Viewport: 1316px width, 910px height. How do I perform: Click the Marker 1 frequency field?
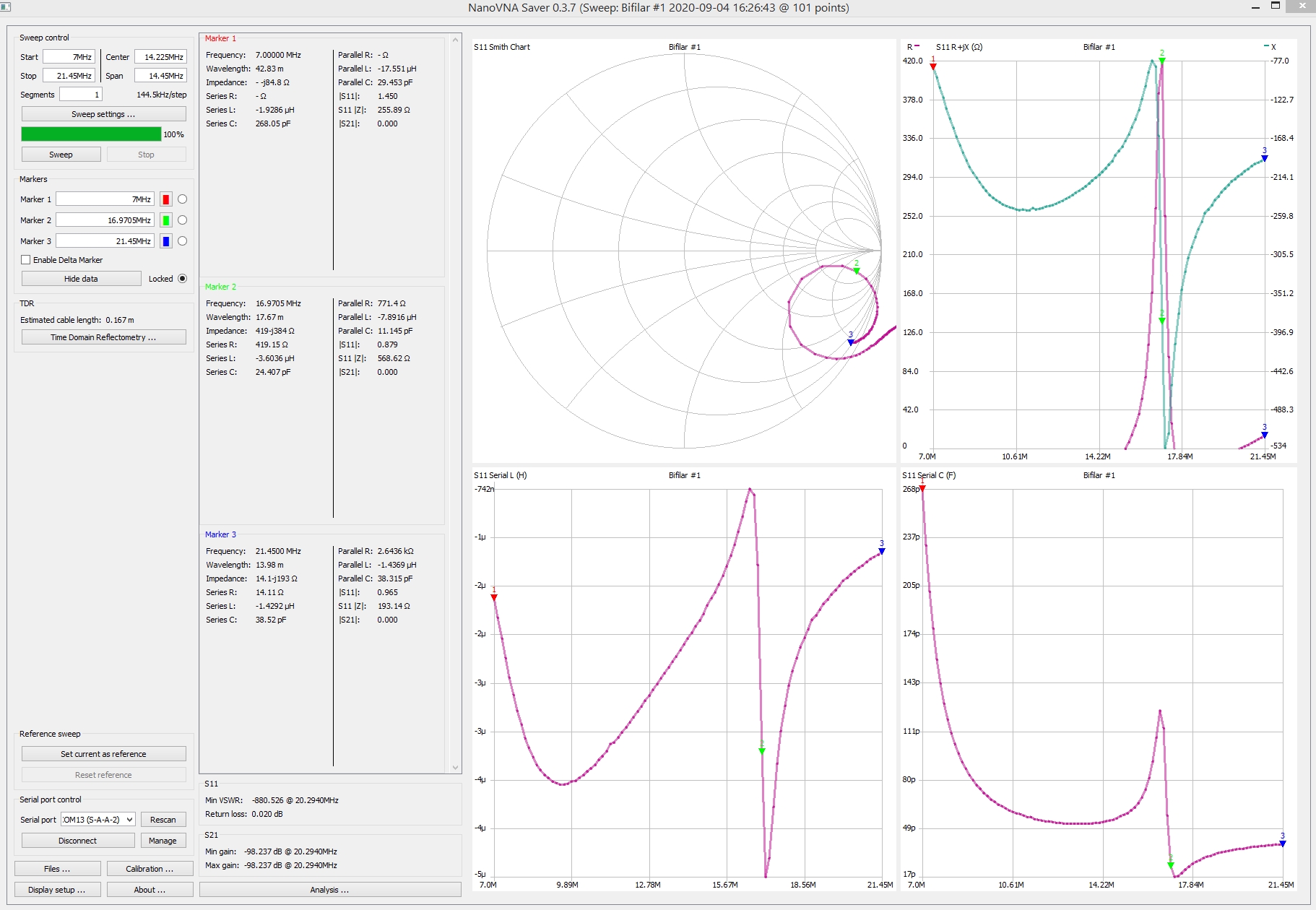coord(105,199)
